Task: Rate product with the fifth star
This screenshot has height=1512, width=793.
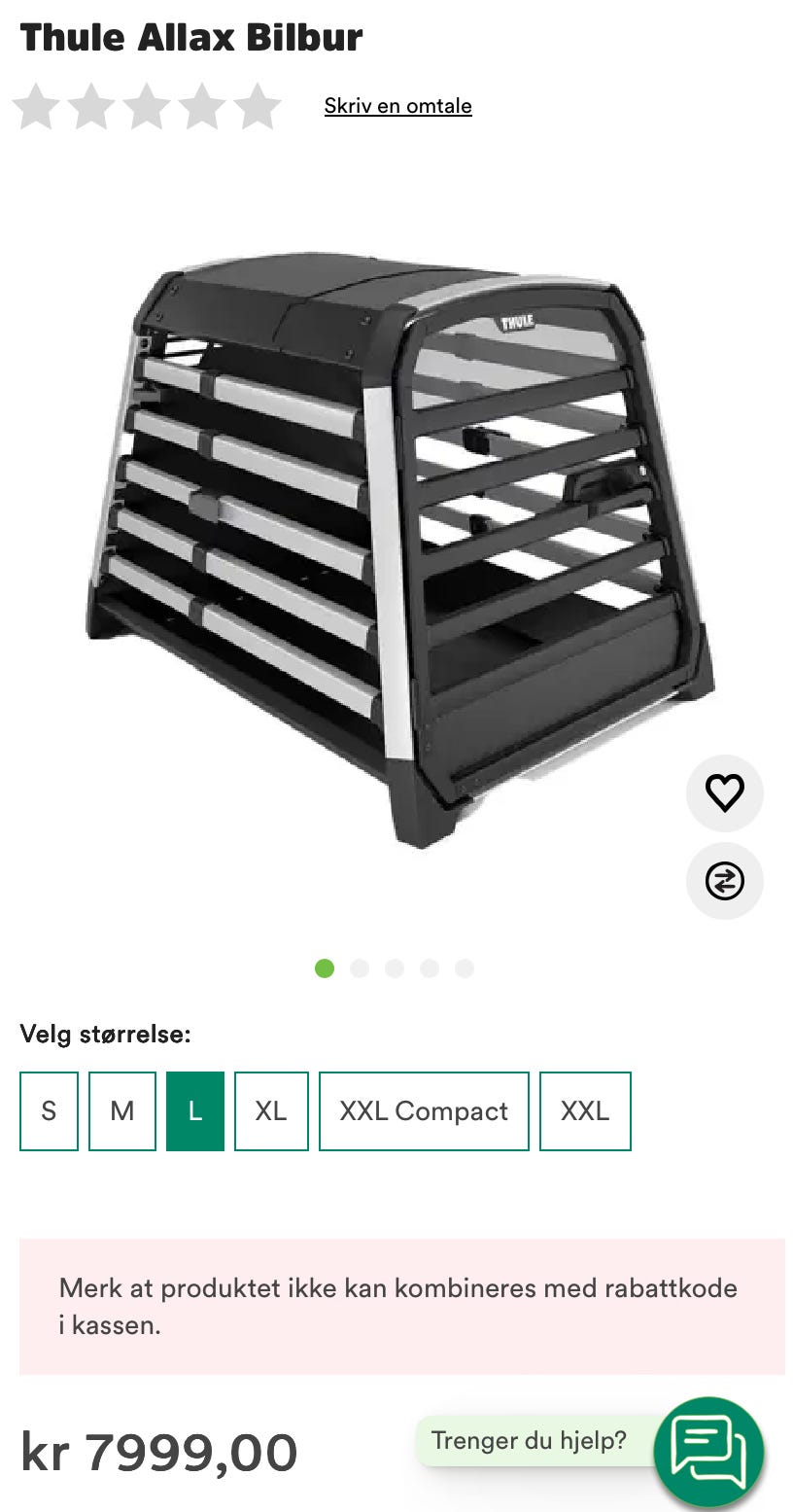Action: [x=258, y=106]
